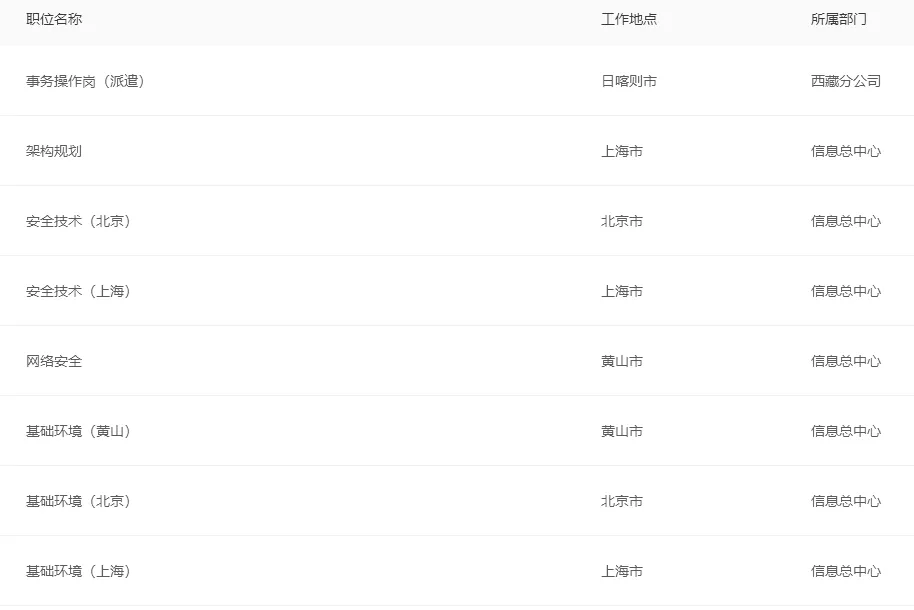Screen dimensions: 914x610
Task: Click the 西藏分公司 department cell
Action: pos(846,81)
